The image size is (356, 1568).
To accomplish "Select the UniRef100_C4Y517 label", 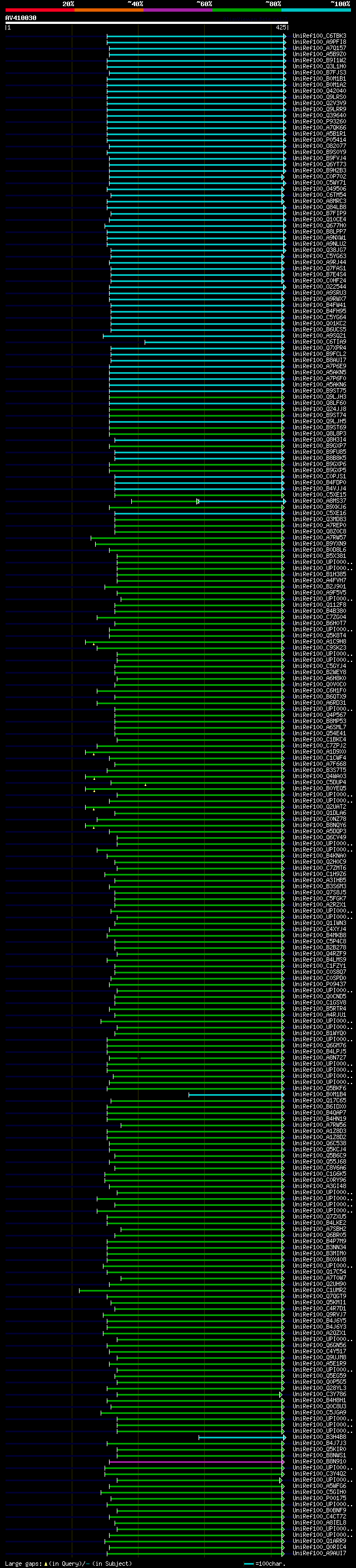I will tap(319, 1351).
